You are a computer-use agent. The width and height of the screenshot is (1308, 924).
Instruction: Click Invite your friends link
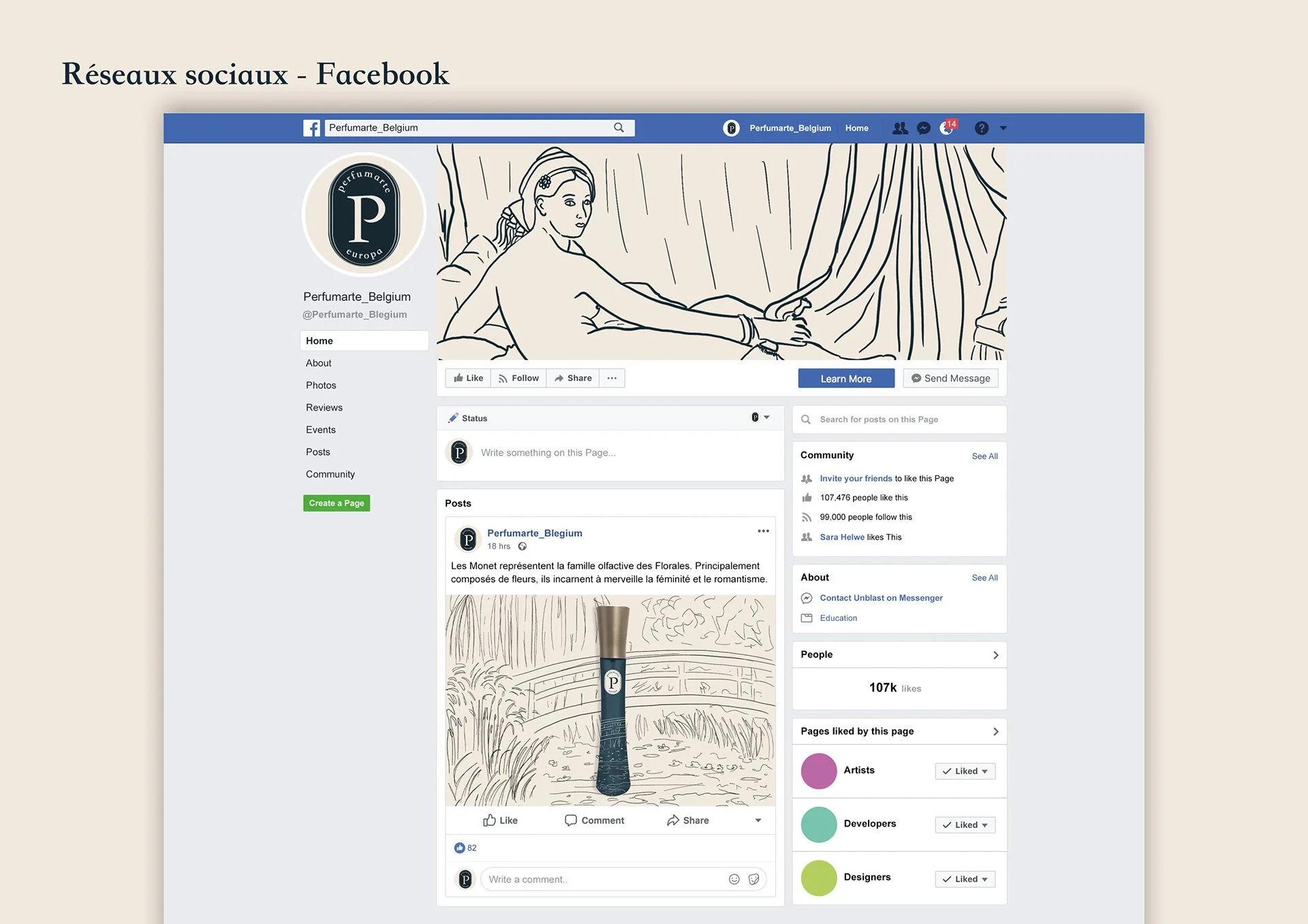[x=856, y=479]
